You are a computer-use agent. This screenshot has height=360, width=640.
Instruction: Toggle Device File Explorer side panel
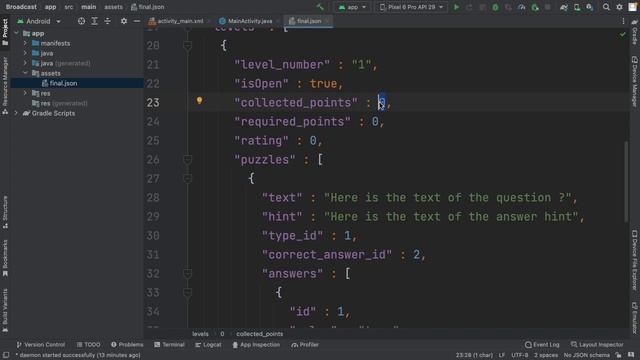point(634,260)
